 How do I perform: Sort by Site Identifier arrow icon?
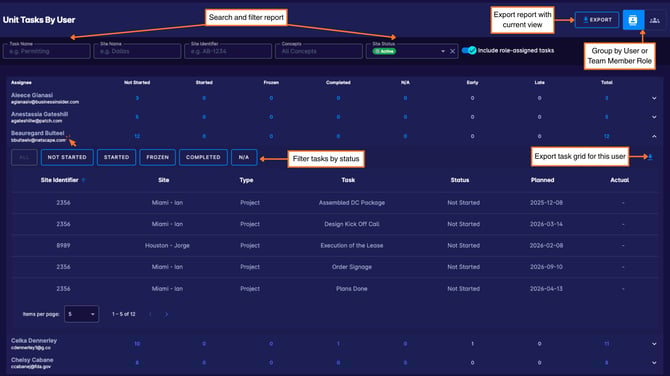coord(84,180)
